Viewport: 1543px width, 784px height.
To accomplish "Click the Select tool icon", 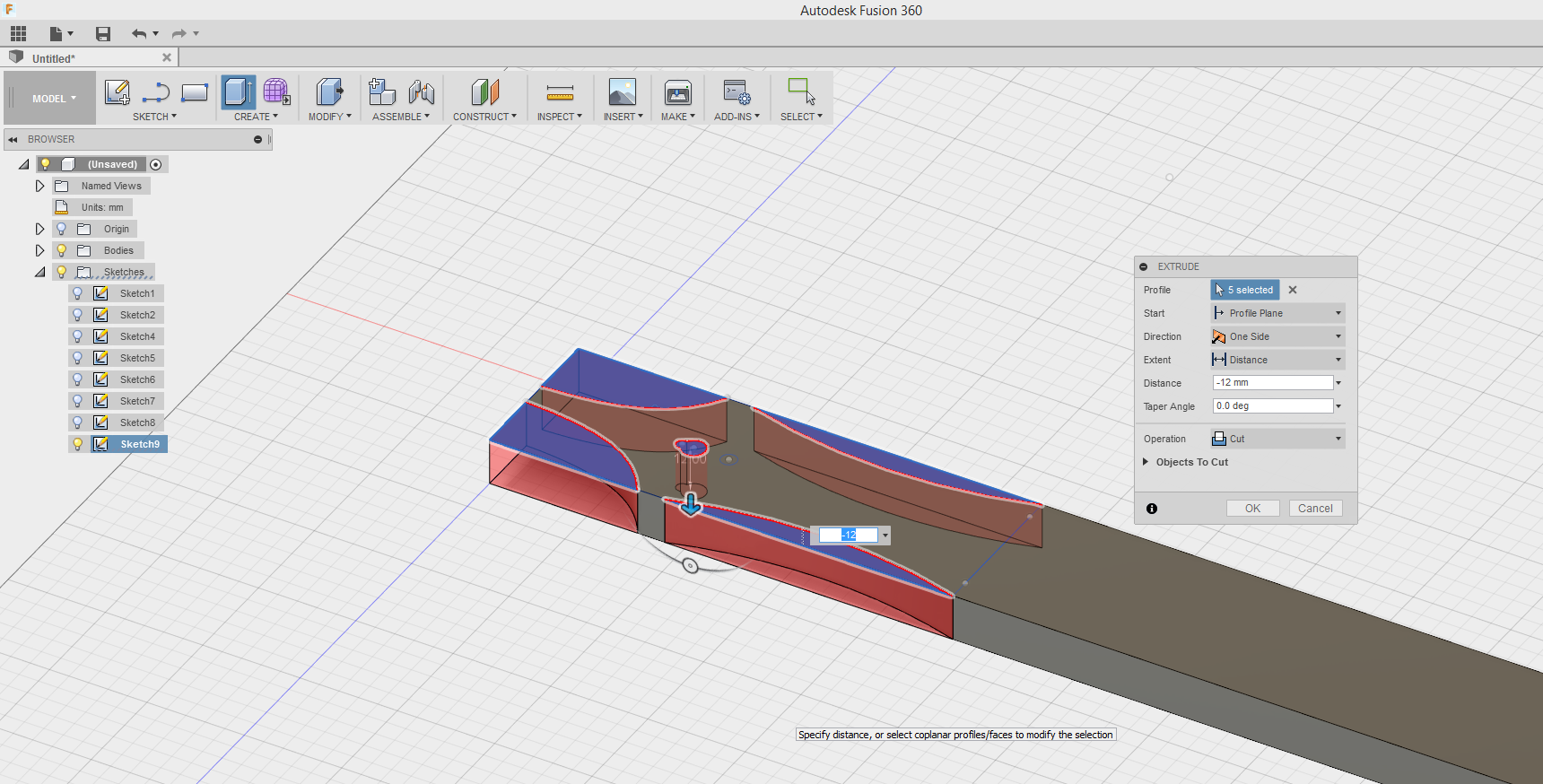I will click(x=801, y=91).
